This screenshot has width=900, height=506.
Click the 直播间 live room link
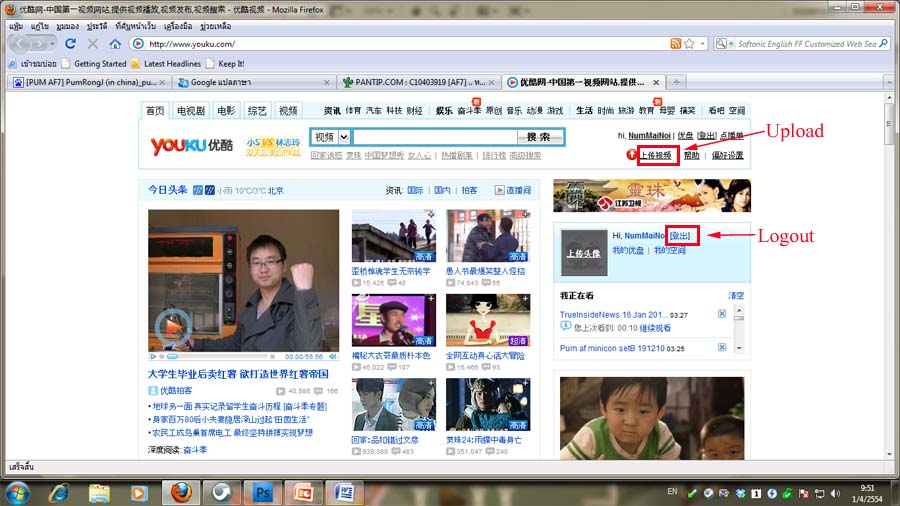[x=513, y=190]
